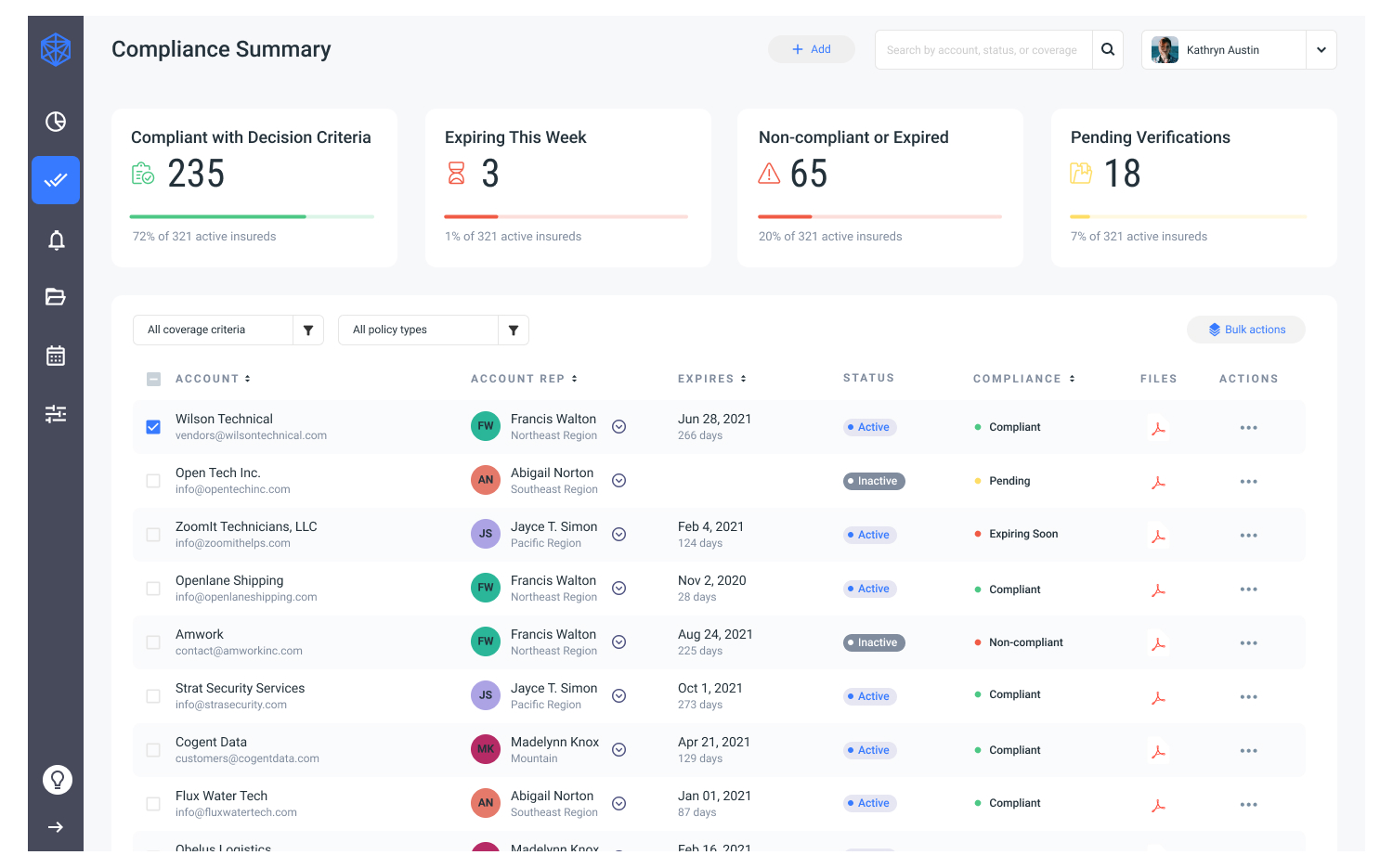
Task: Uncheck the Wilson Technical row checkbox
Action: pos(153,427)
